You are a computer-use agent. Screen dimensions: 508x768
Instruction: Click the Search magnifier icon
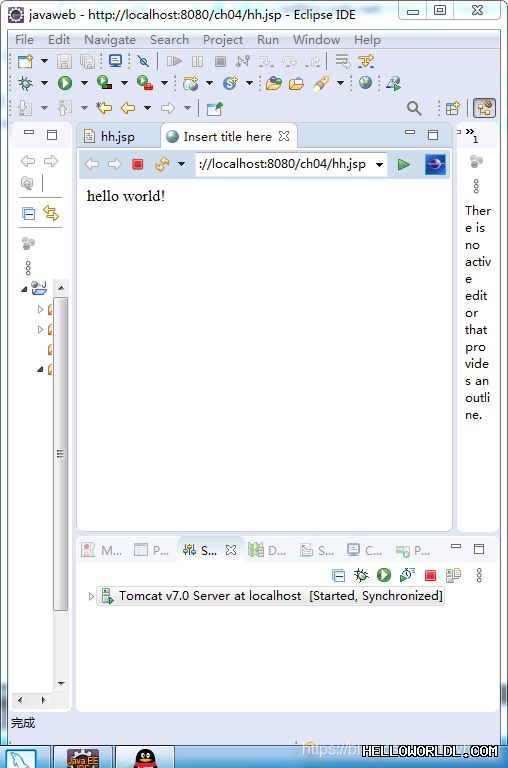[414, 108]
